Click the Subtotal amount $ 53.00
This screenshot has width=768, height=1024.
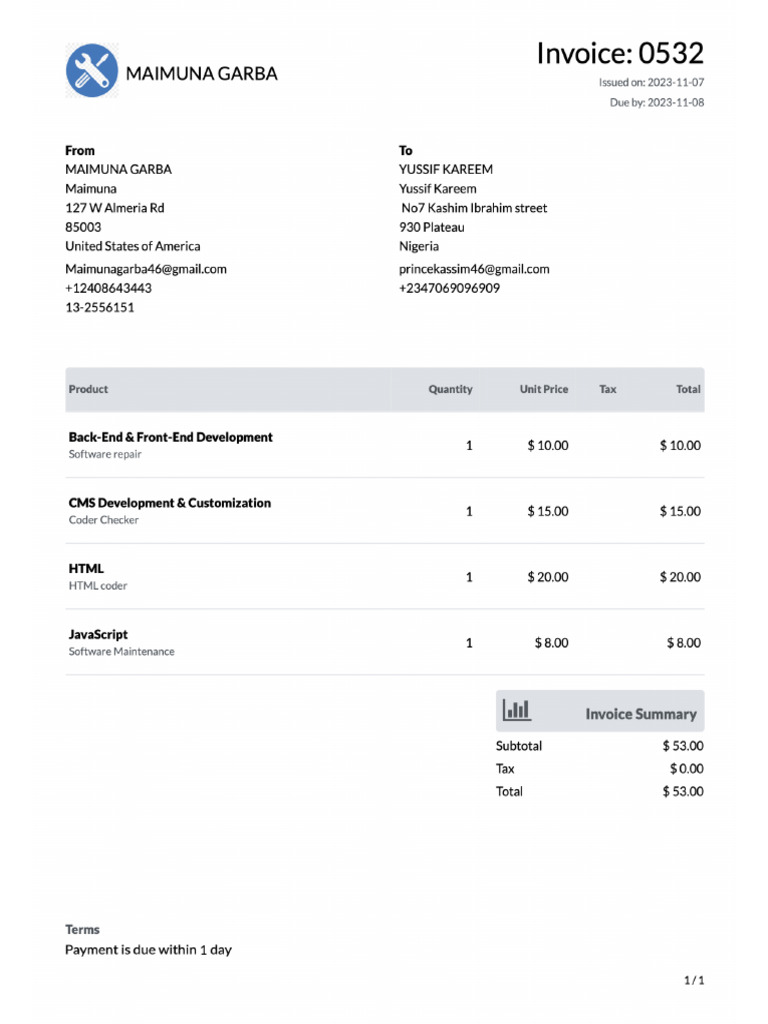pos(682,746)
